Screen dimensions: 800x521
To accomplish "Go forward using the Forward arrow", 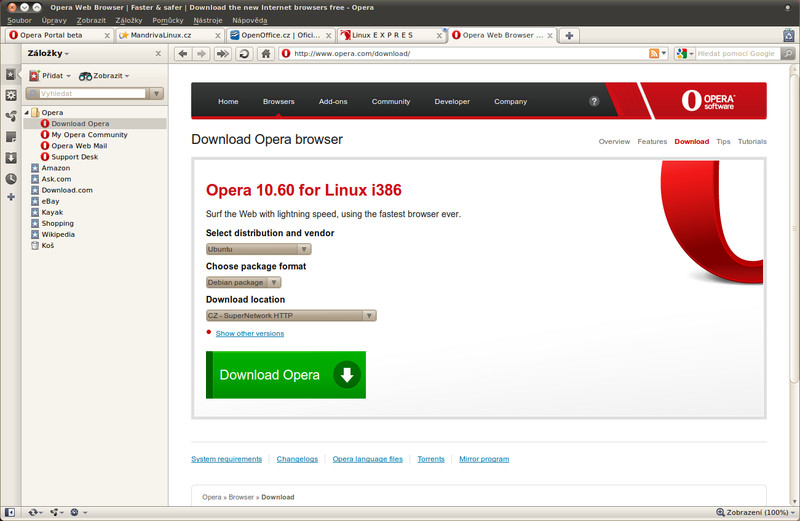I will [202, 53].
